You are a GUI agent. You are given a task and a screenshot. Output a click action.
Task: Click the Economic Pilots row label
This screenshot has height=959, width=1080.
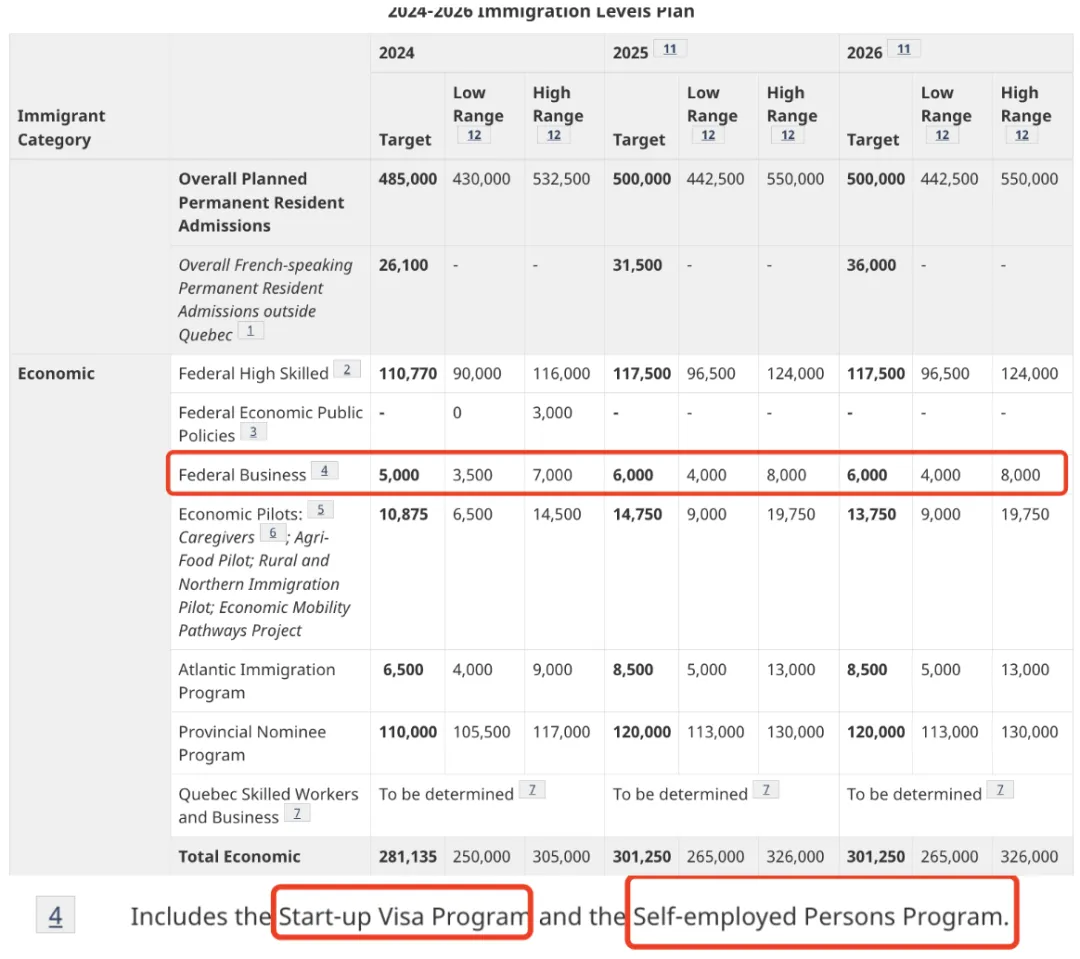[264, 572]
